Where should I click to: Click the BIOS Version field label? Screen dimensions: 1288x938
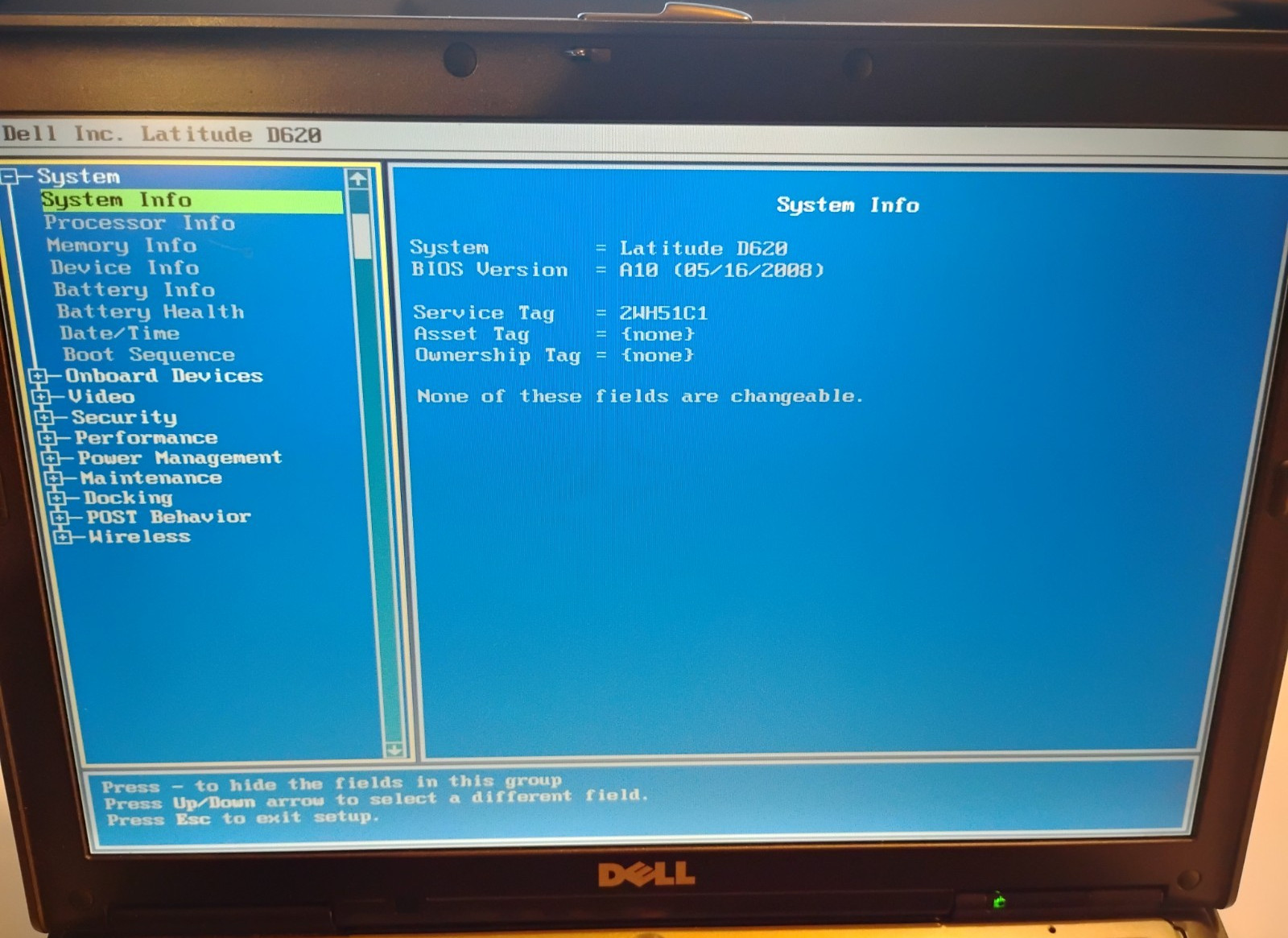(x=489, y=270)
